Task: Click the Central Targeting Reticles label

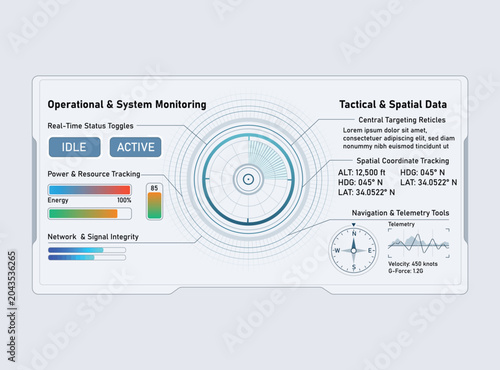Action: [402, 120]
